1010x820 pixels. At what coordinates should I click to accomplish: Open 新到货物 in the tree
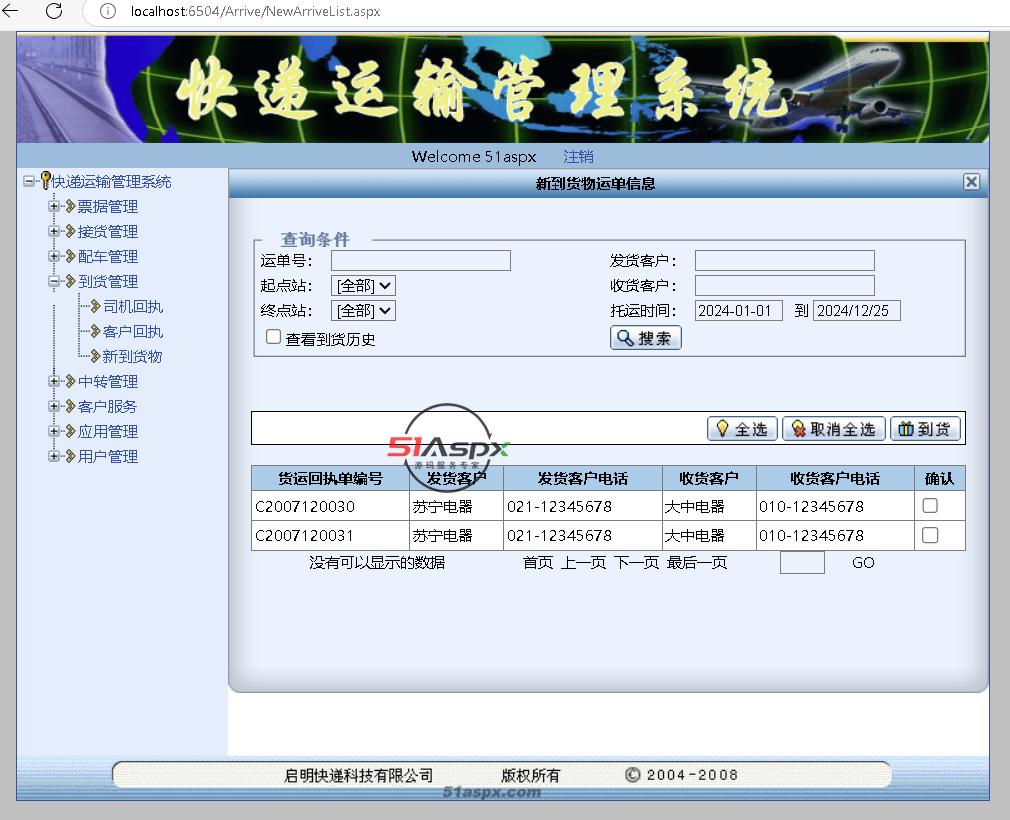[132, 357]
